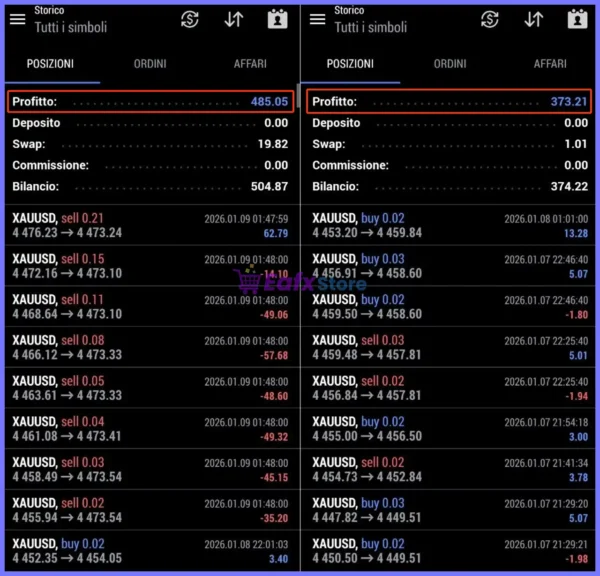The image size is (600, 576).
Task: Open buy 0.02 position with -1.80 loss
Action: point(448,307)
